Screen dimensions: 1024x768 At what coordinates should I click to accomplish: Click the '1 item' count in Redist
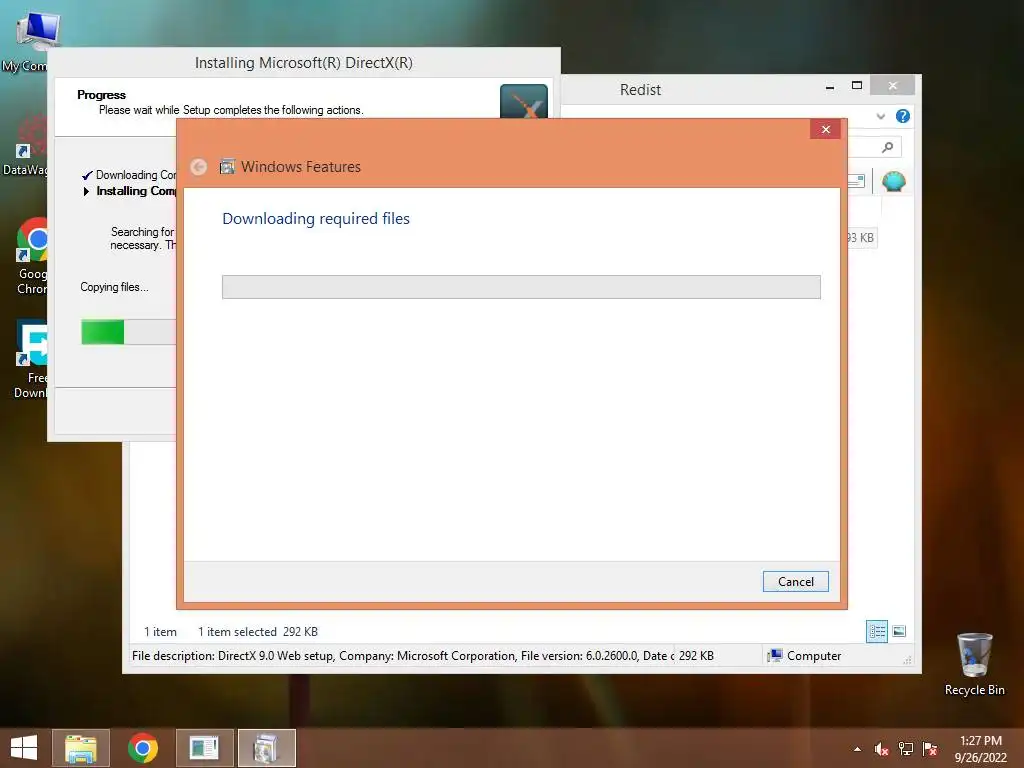pos(160,632)
